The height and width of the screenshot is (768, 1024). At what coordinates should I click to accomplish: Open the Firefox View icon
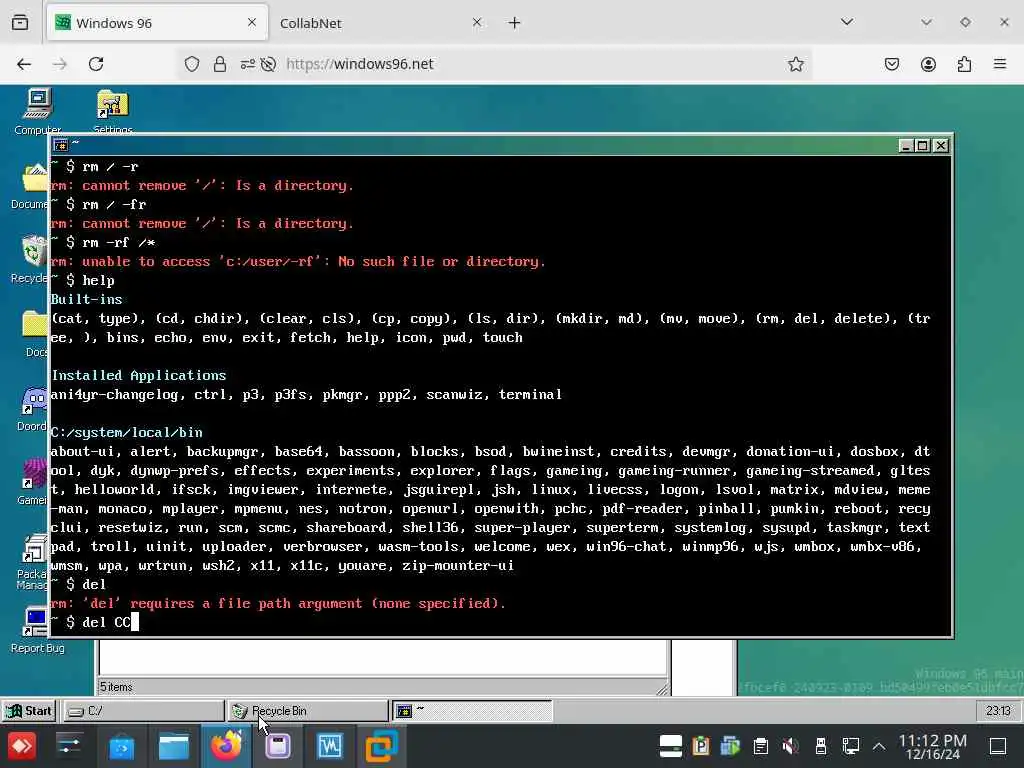click(x=20, y=23)
